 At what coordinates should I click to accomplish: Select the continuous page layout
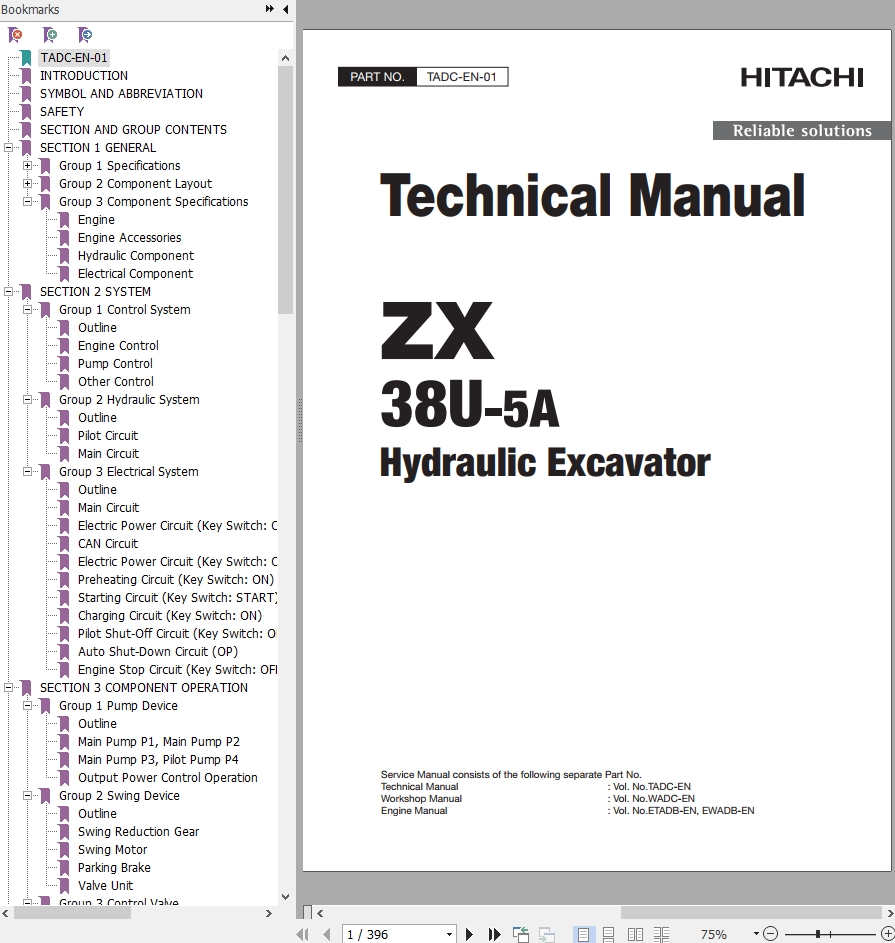tap(608, 934)
